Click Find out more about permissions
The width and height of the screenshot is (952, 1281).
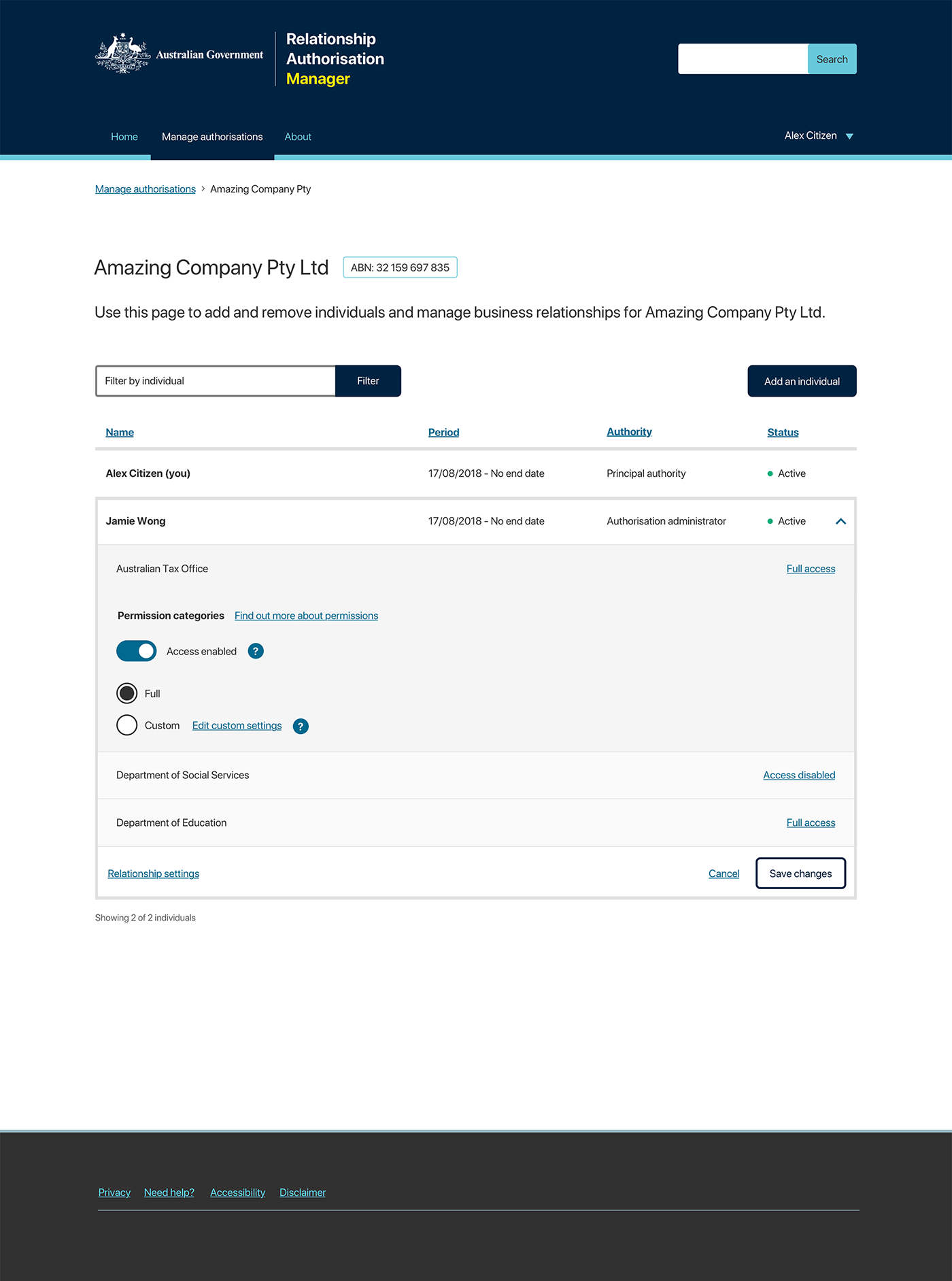pyautogui.click(x=306, y=616)
